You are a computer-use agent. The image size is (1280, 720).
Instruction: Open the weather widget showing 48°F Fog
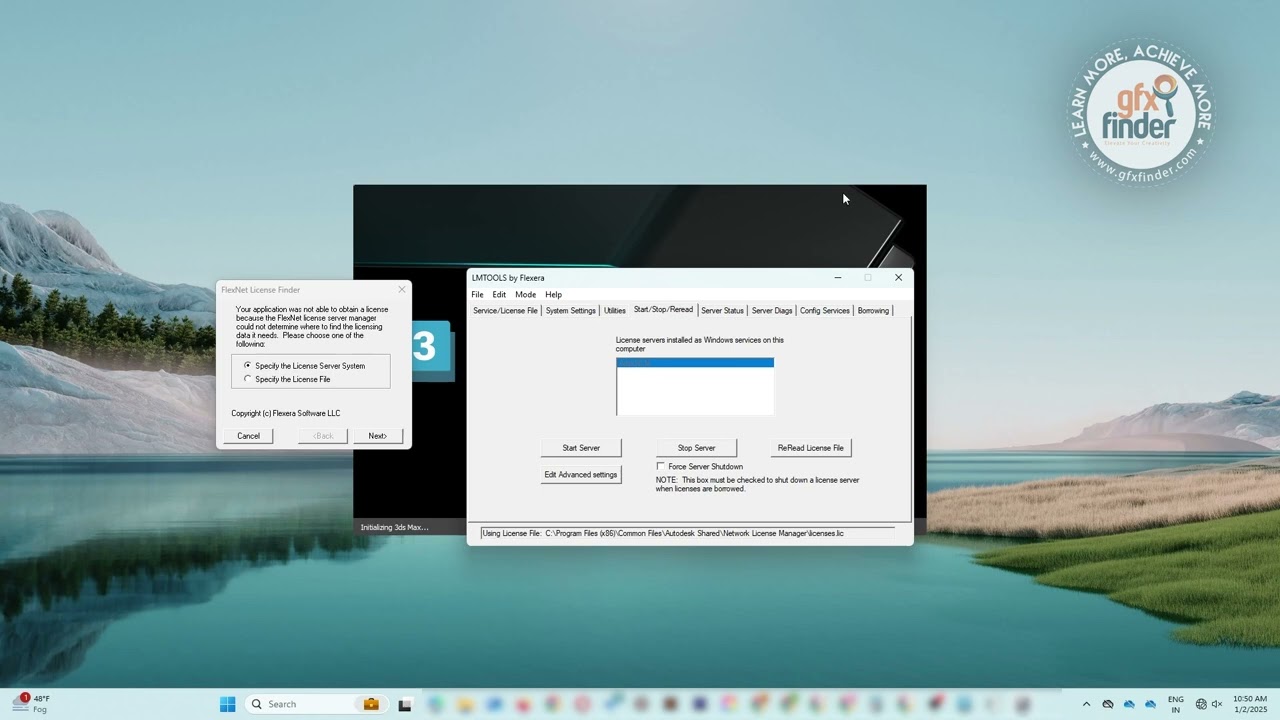pos(31,704)
